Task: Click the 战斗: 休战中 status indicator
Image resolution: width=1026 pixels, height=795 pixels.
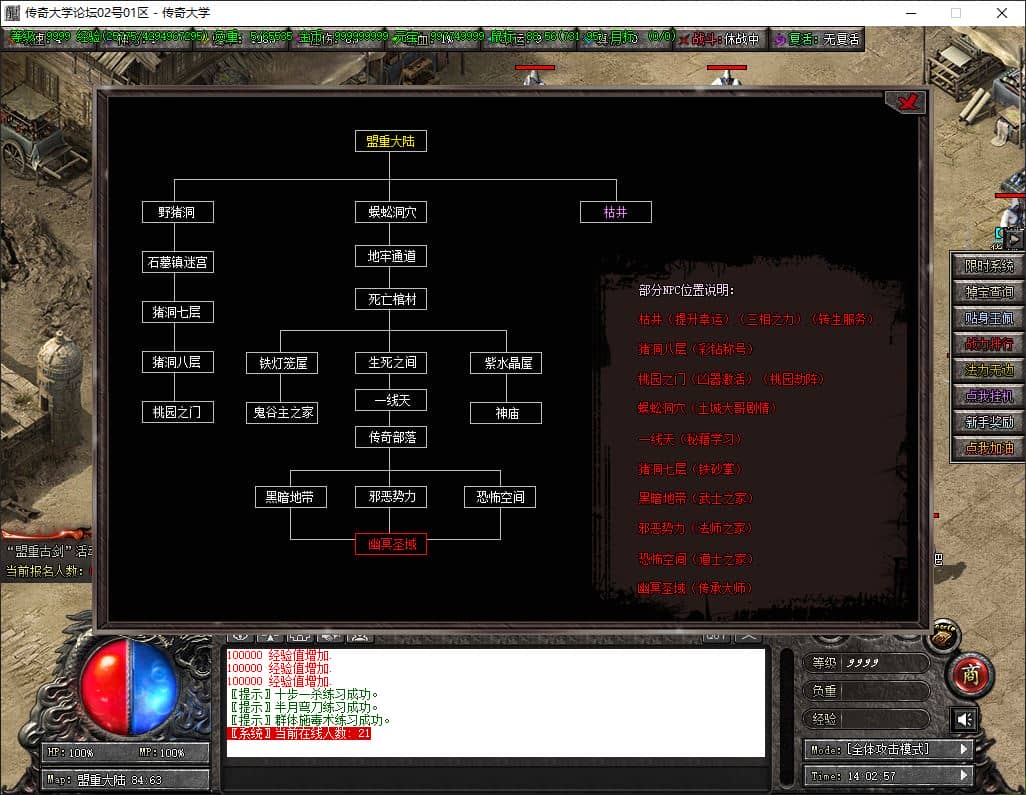Action: point(720,39)
